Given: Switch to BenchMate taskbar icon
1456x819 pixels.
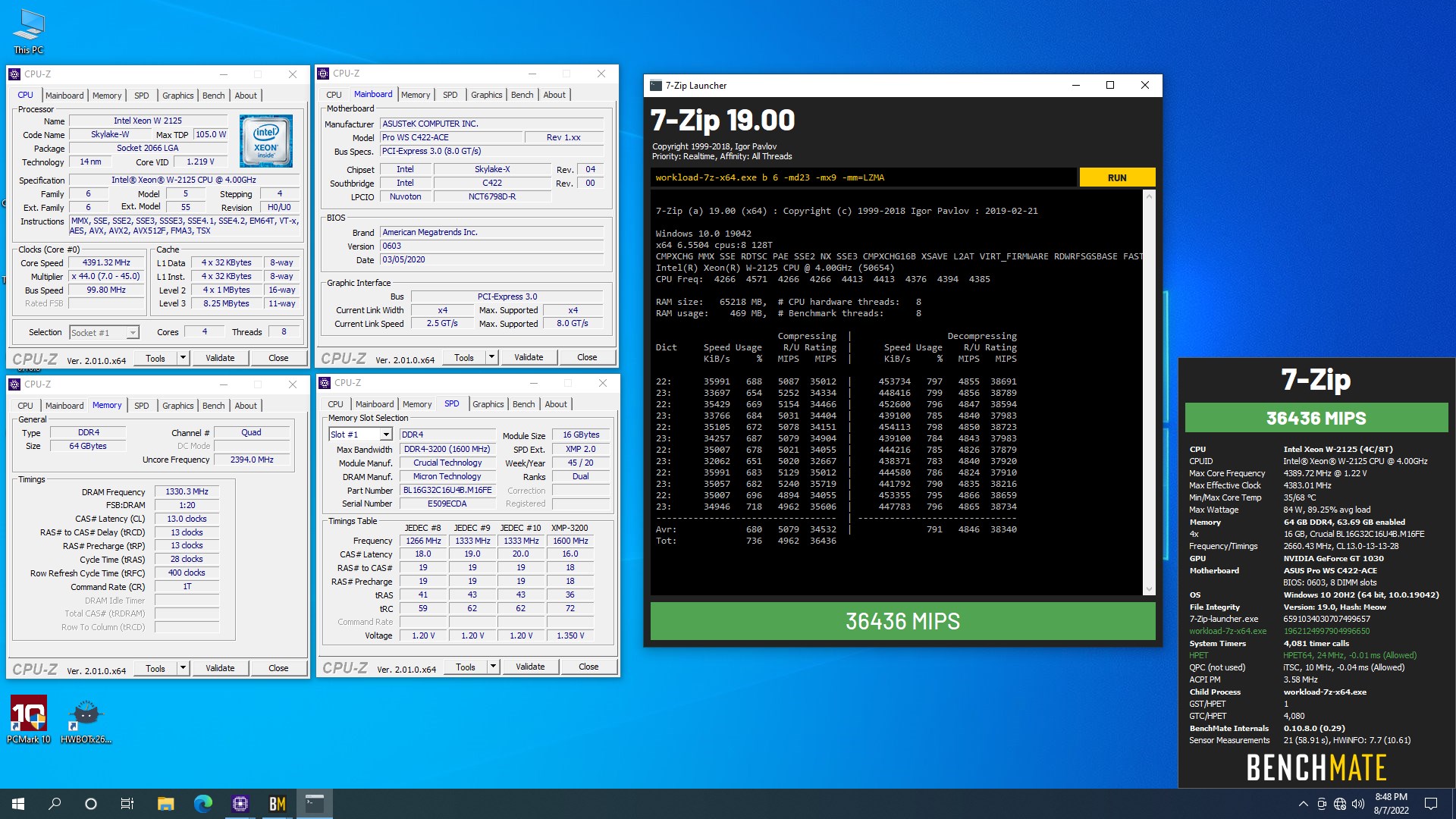Looking at the screenshot, I should pos(278,804).
